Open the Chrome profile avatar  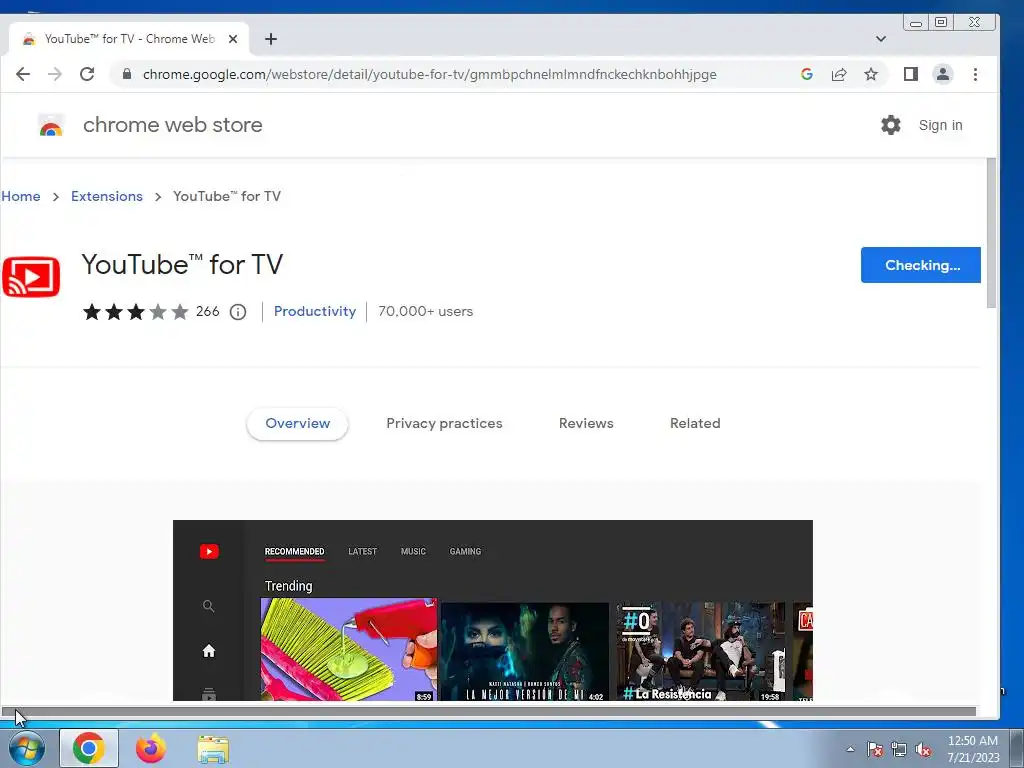click(942, 74)
